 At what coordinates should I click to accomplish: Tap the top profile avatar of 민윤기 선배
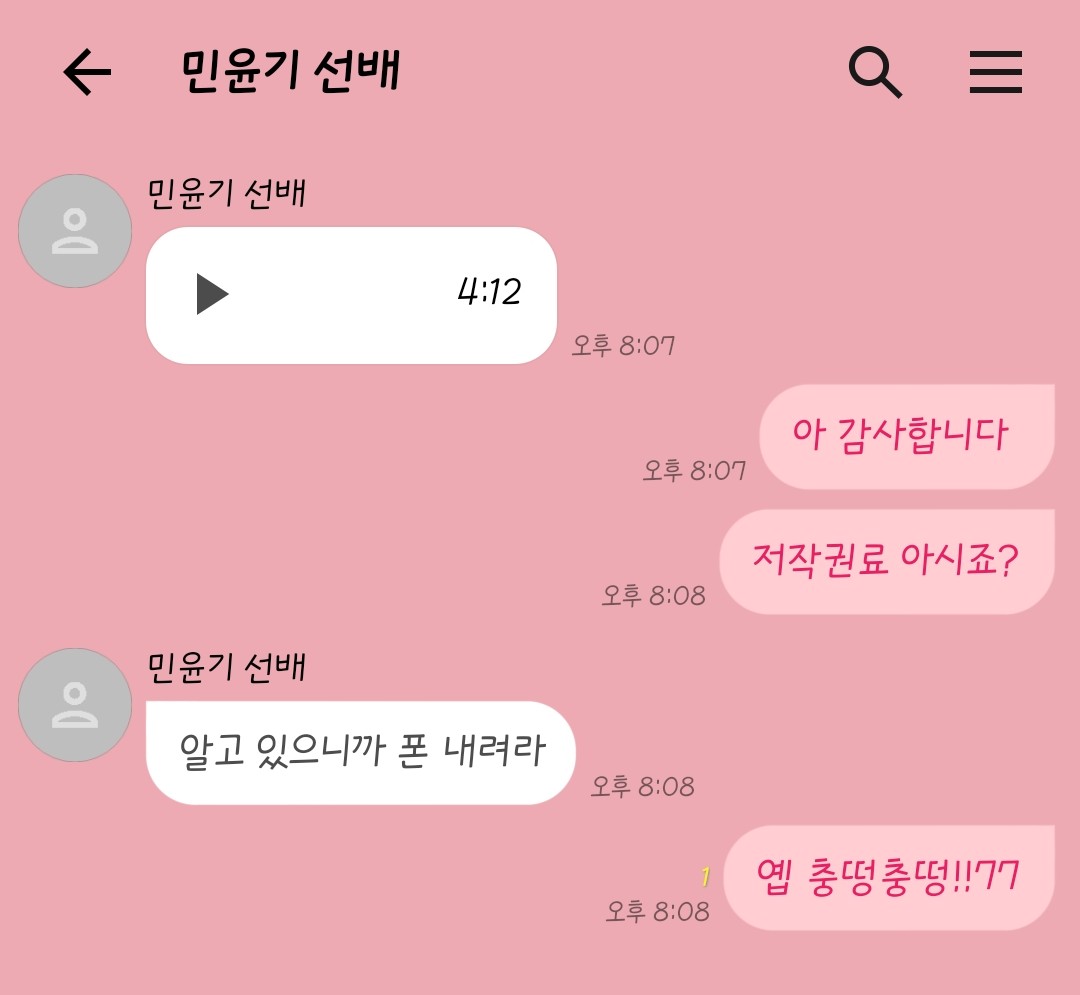(75, 231)
